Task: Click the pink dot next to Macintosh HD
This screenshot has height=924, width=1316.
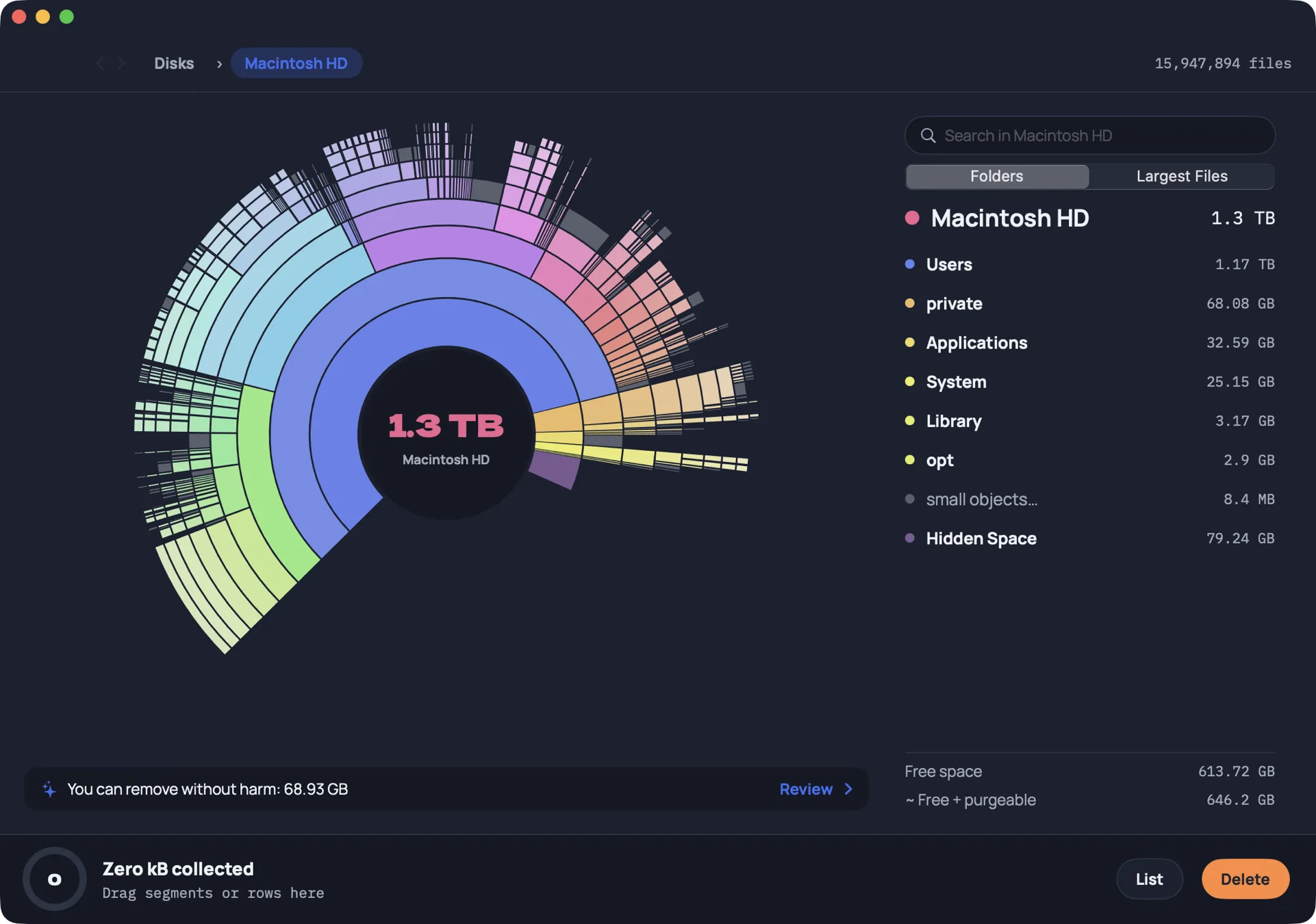Action: point(912,218)
